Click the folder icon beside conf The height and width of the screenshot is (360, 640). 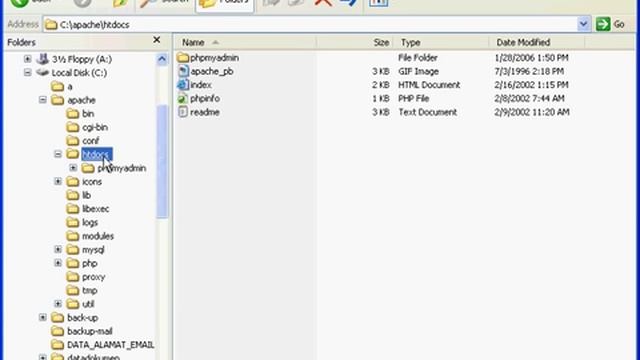coord(73,140)
